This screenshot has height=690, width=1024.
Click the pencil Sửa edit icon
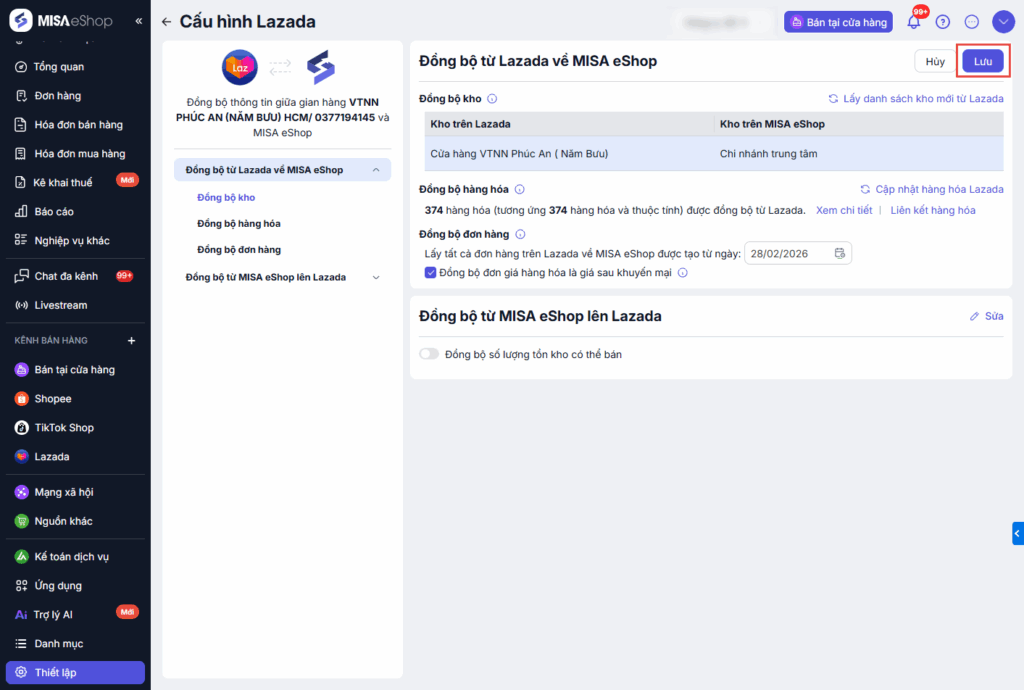coord(975,316)
